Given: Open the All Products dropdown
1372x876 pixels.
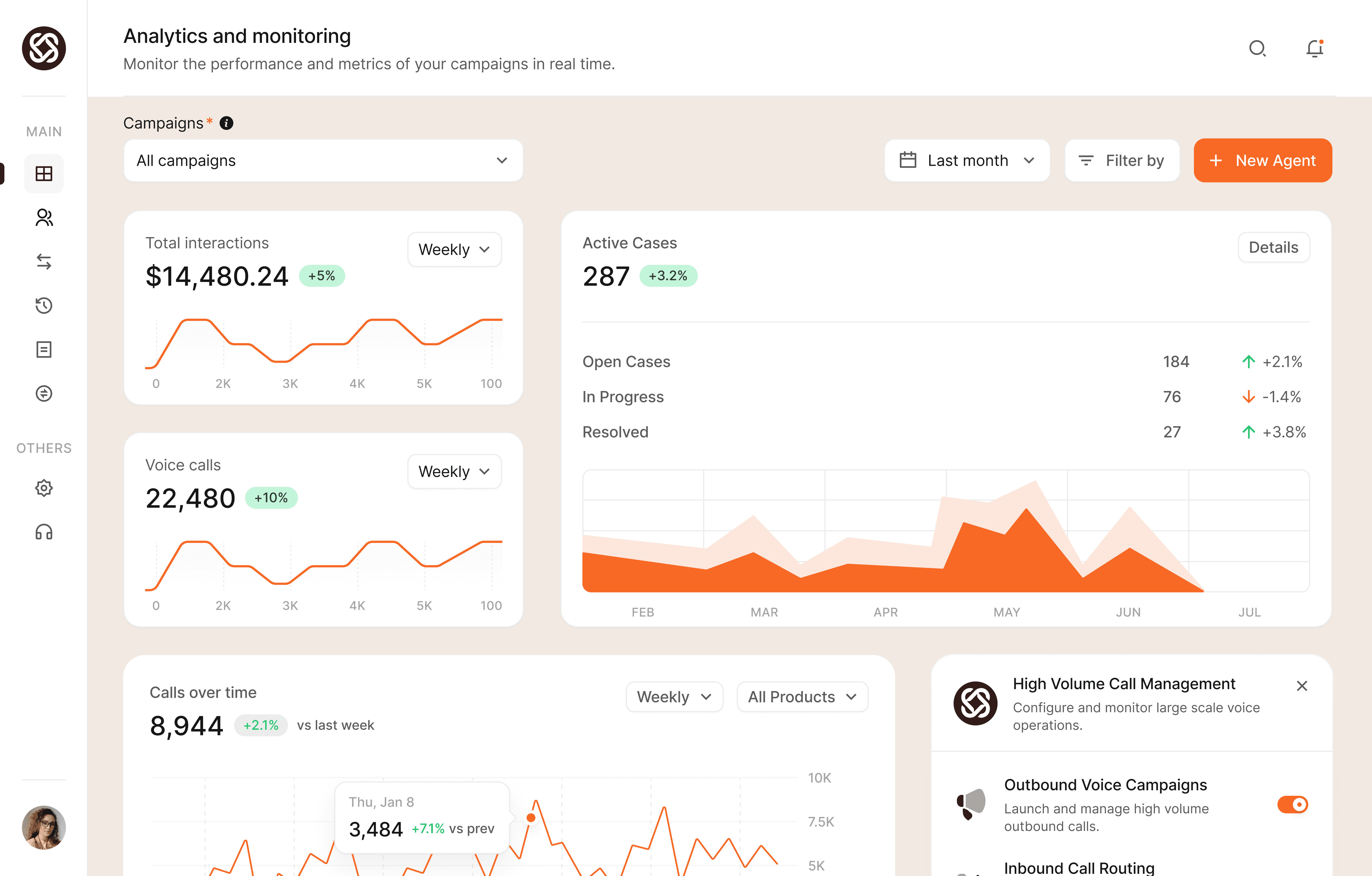Looking at the screenshot, I should [802, 697].
